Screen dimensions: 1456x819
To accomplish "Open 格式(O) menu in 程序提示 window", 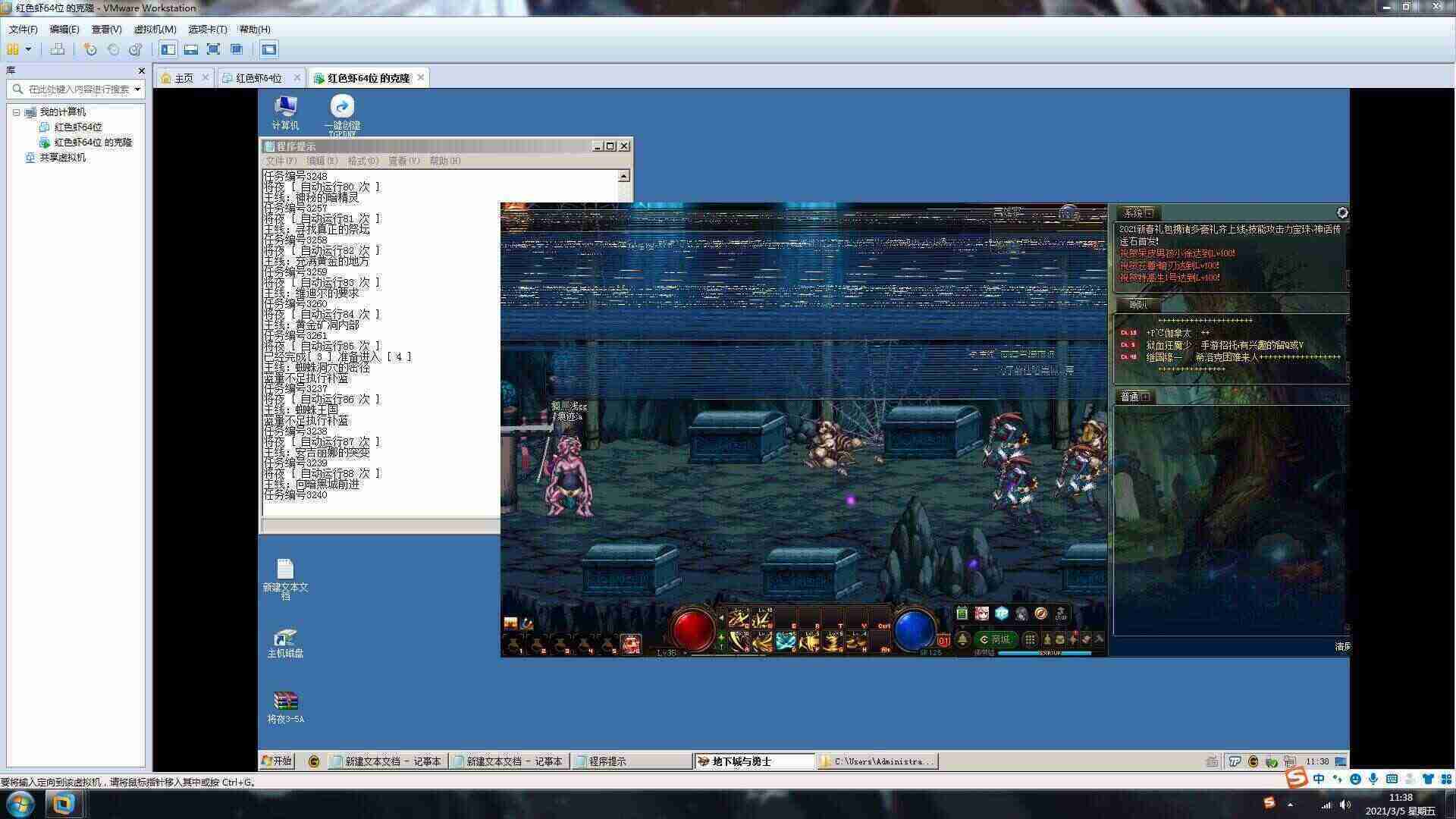I will pyautogui.click(x=362, y=161).
